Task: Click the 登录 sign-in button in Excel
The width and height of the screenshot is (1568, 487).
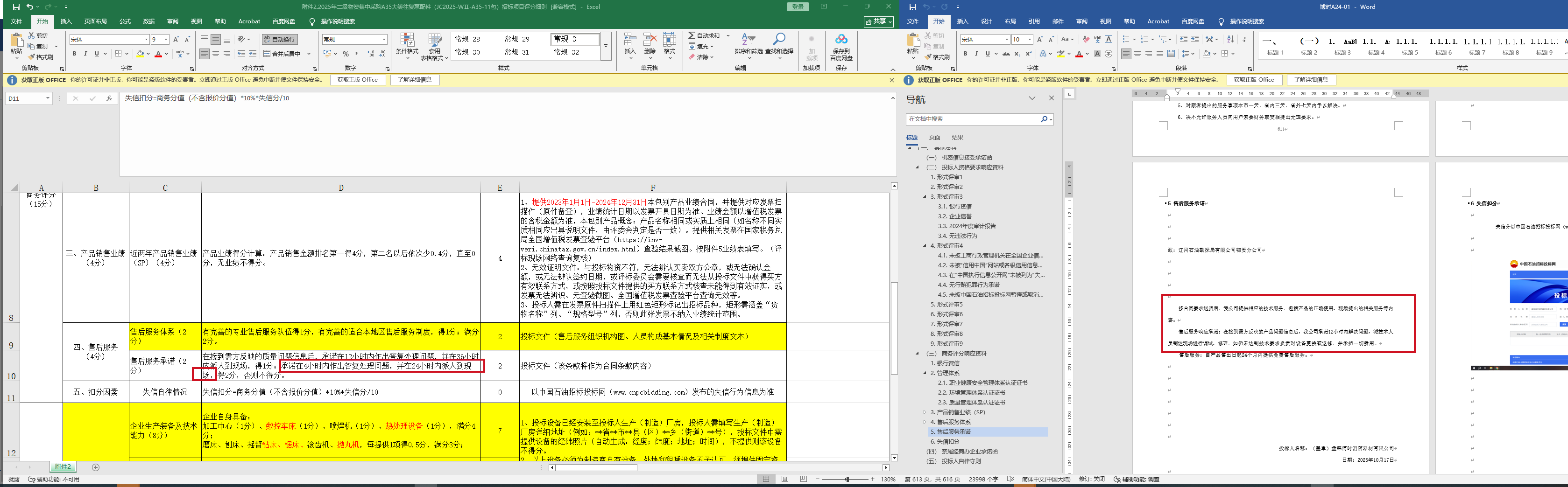Action: (798, 7)
